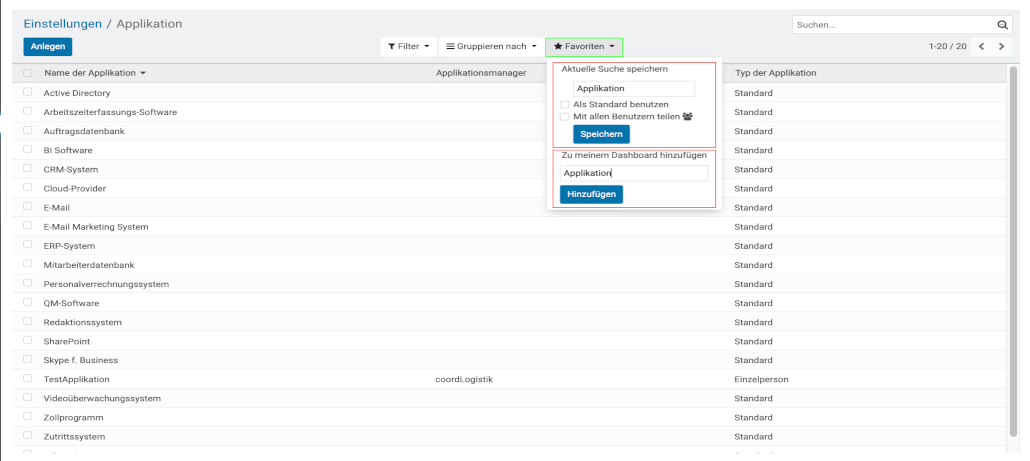1030x461 pixels.
Task: Tick the TestApplikation row checkbox
Action: coord(28,379)
